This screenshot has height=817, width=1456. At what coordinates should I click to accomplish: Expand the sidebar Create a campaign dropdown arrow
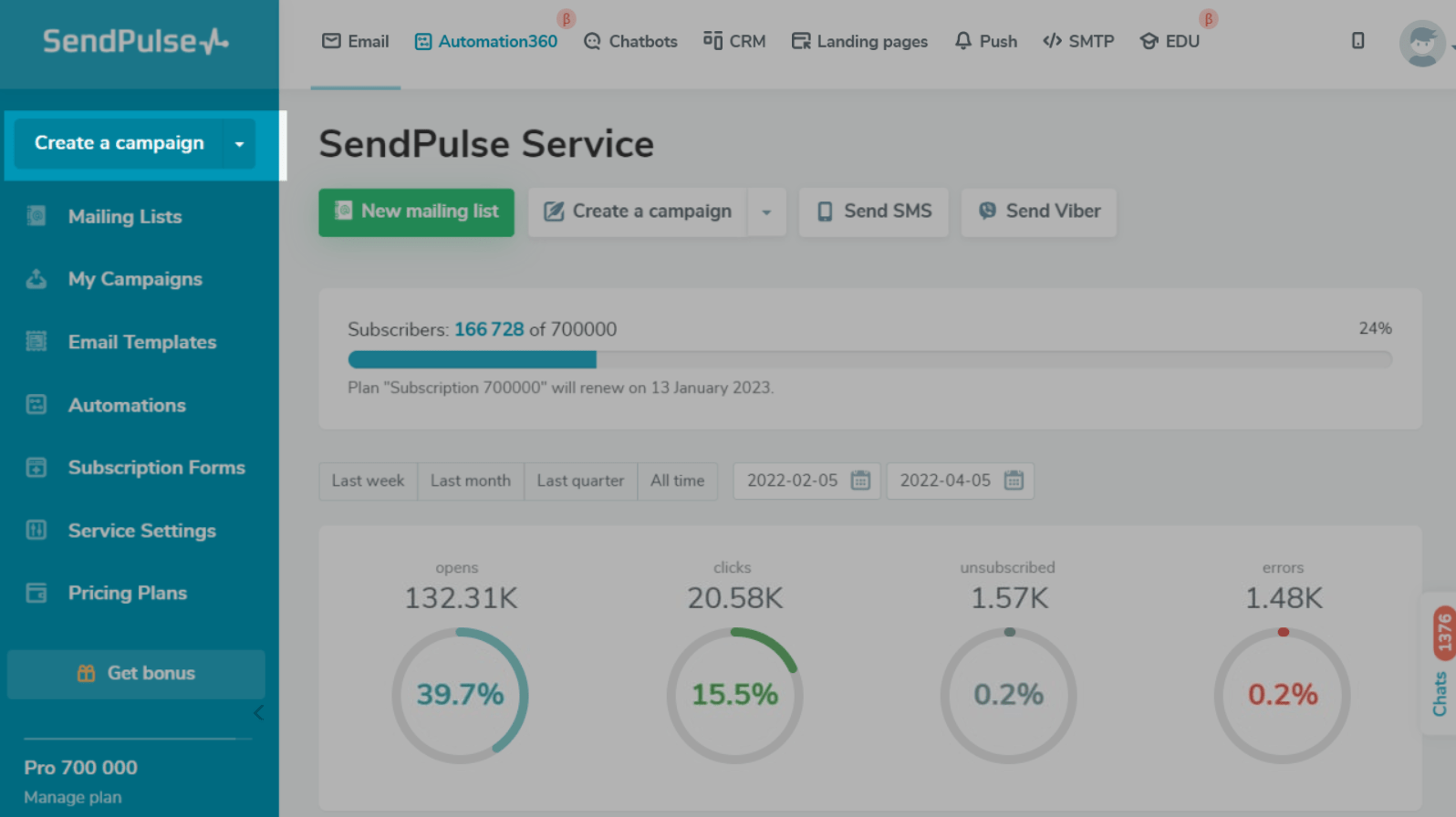point(239,144)
